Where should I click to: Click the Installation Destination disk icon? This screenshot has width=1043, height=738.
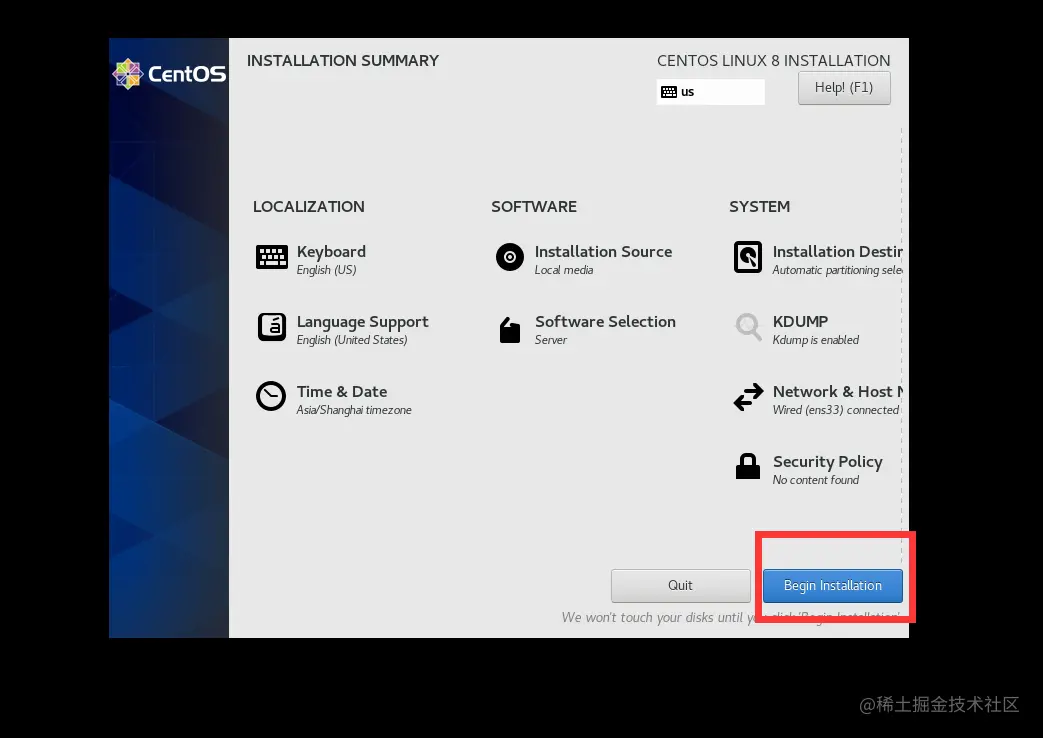[748, 257]
